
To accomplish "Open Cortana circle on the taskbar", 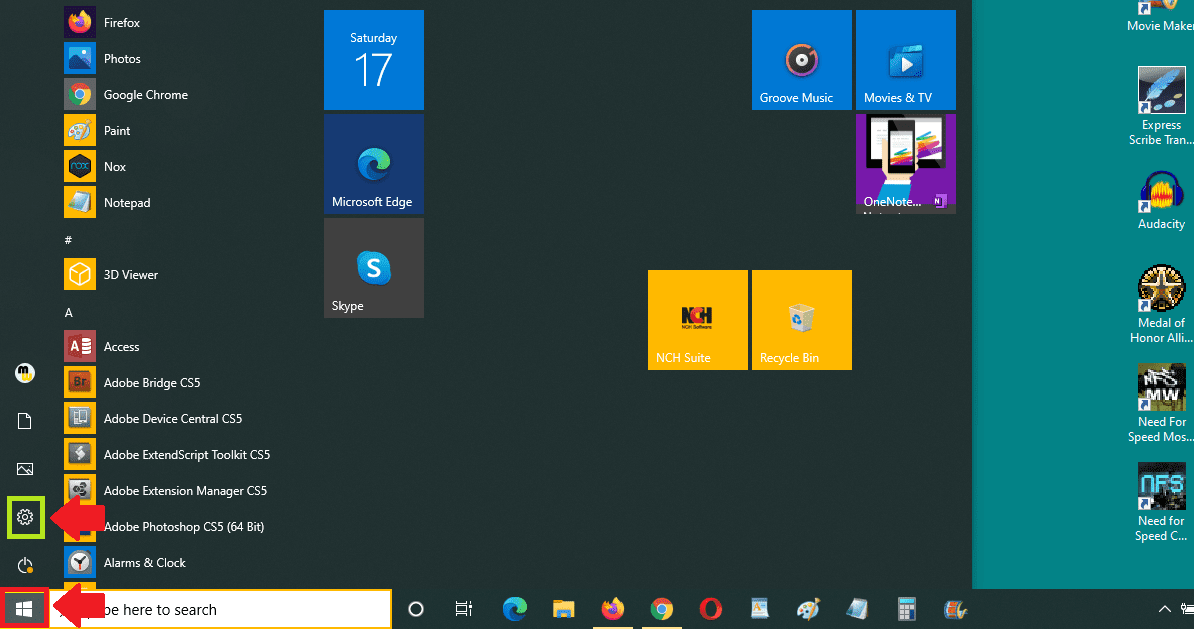I will point(416,609).
